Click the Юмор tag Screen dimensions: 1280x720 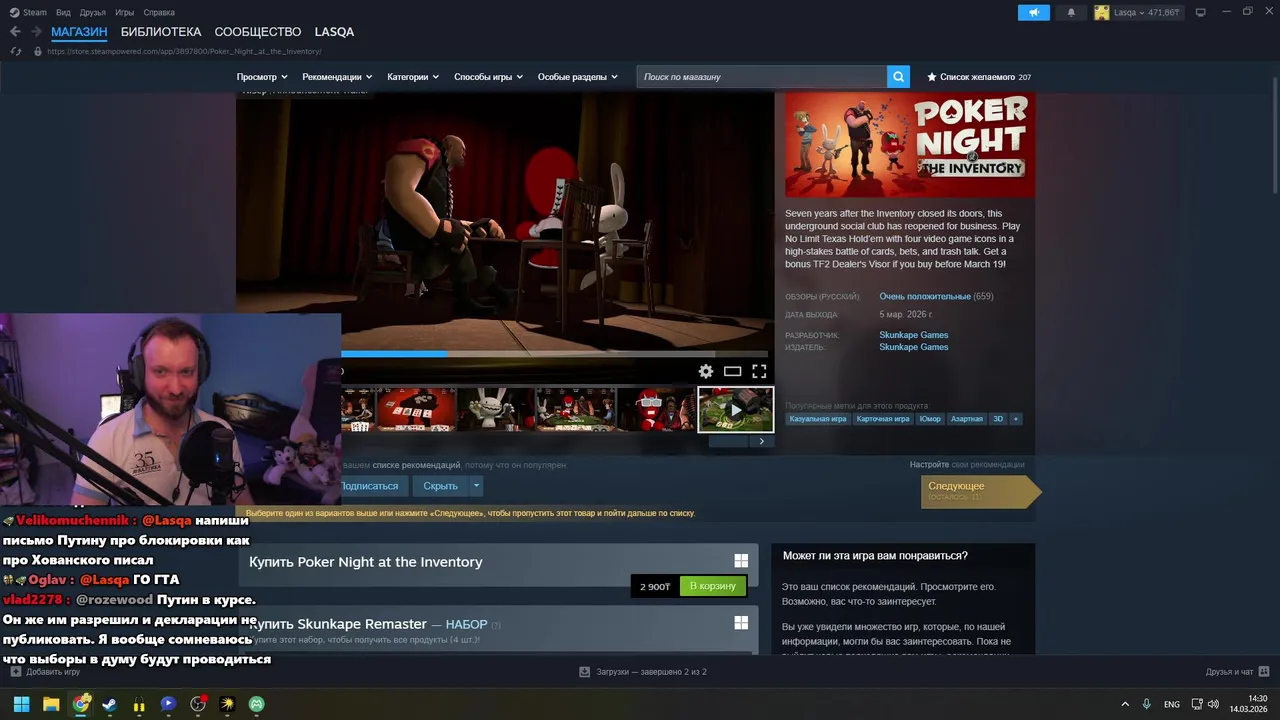point(930,419)
